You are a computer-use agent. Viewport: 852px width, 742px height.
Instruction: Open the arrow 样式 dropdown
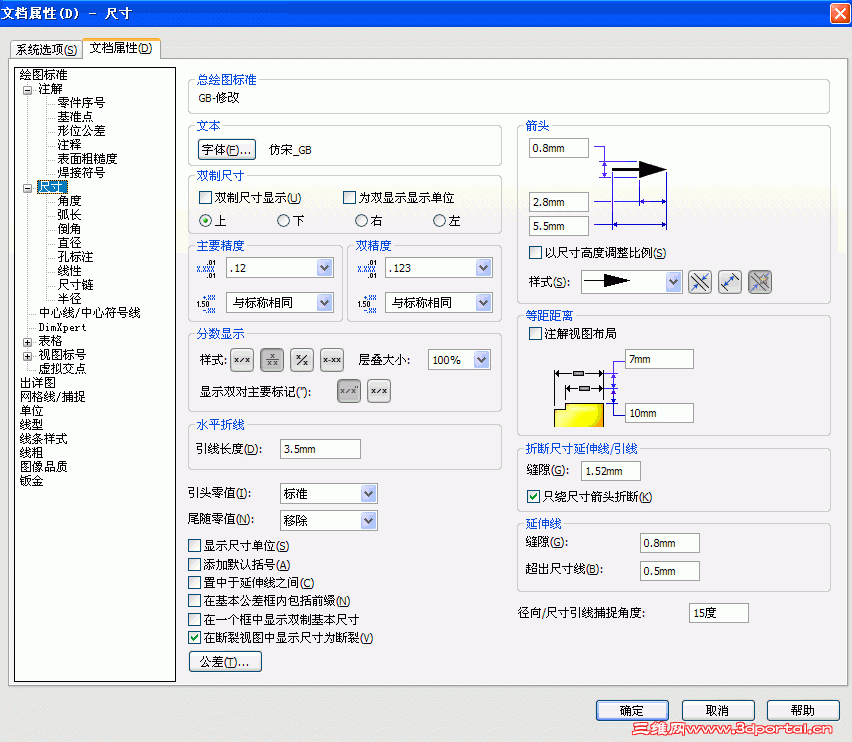tap(673, 282)
